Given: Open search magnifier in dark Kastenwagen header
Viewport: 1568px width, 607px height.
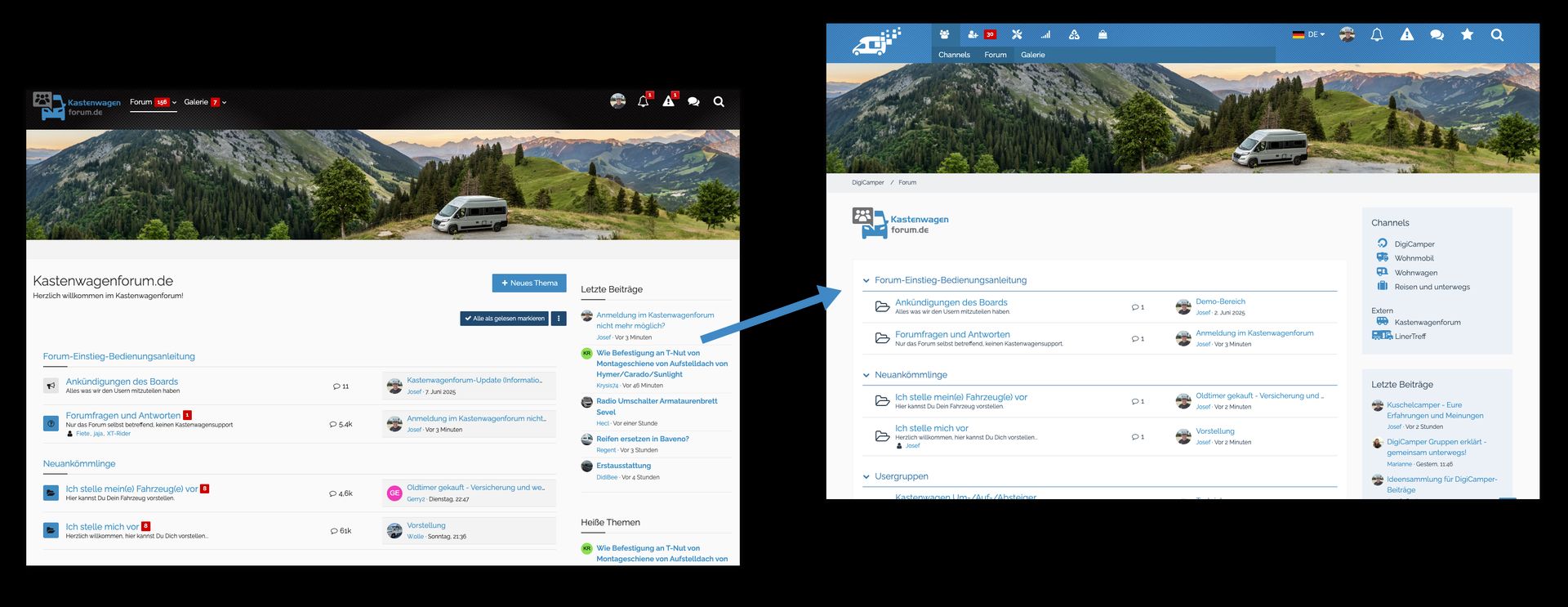Looking at the screenshot, I should coord(719,102).
